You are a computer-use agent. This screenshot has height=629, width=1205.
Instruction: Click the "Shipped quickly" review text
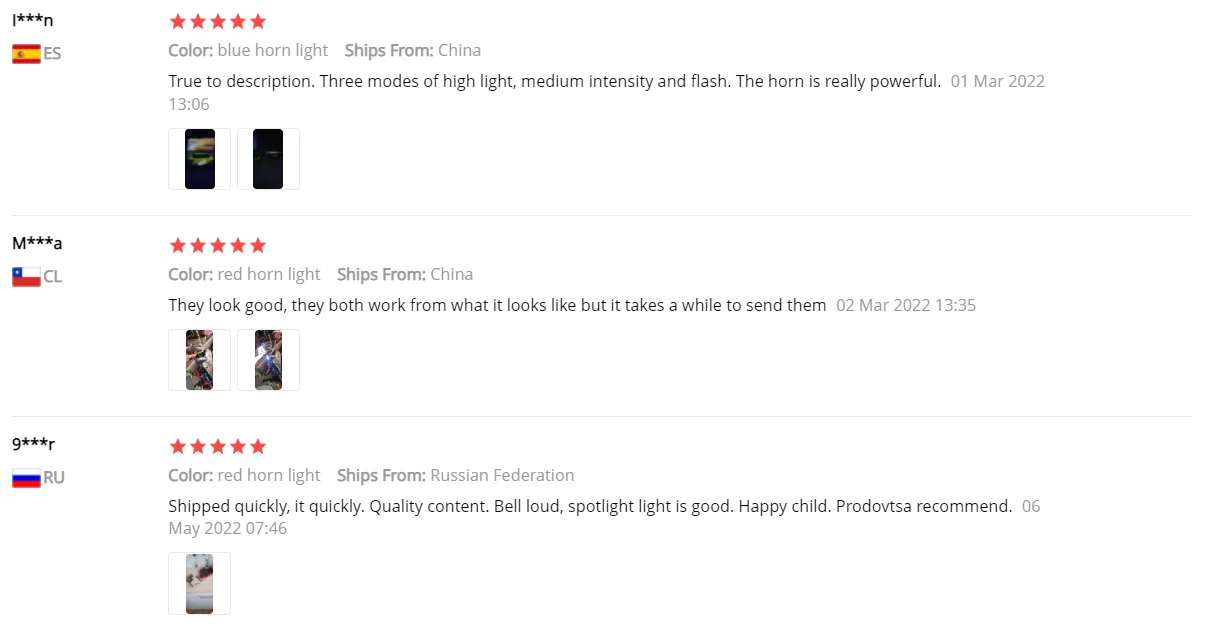coord(590,506)
